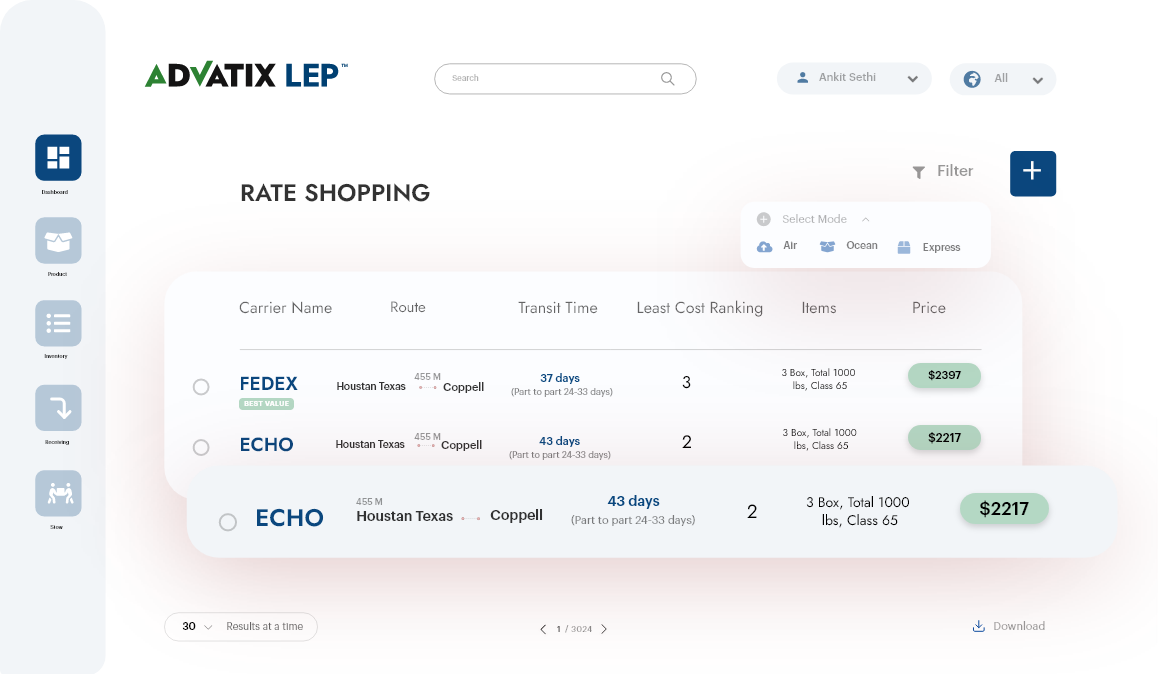Open the Filter funnel option

coord(942,171)
